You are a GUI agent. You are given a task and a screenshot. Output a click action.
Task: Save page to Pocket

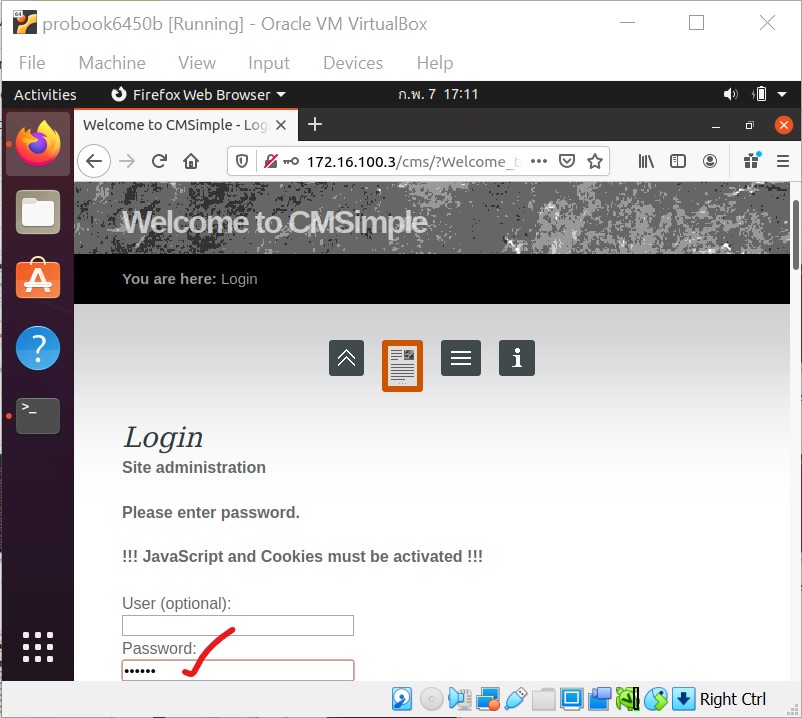click(567, 162)
